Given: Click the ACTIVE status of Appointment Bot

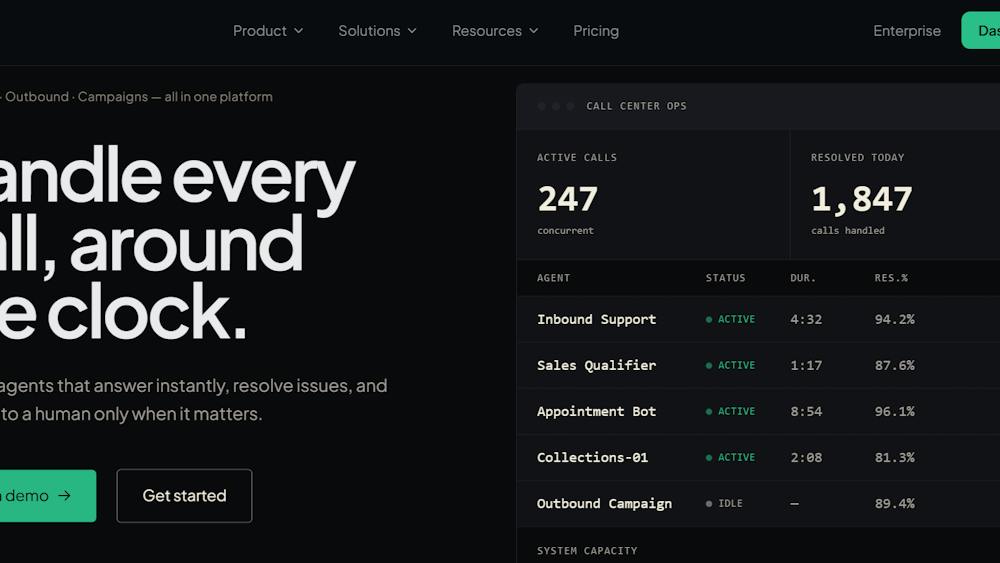Looking at the screenshot, I should pos(730,411).
